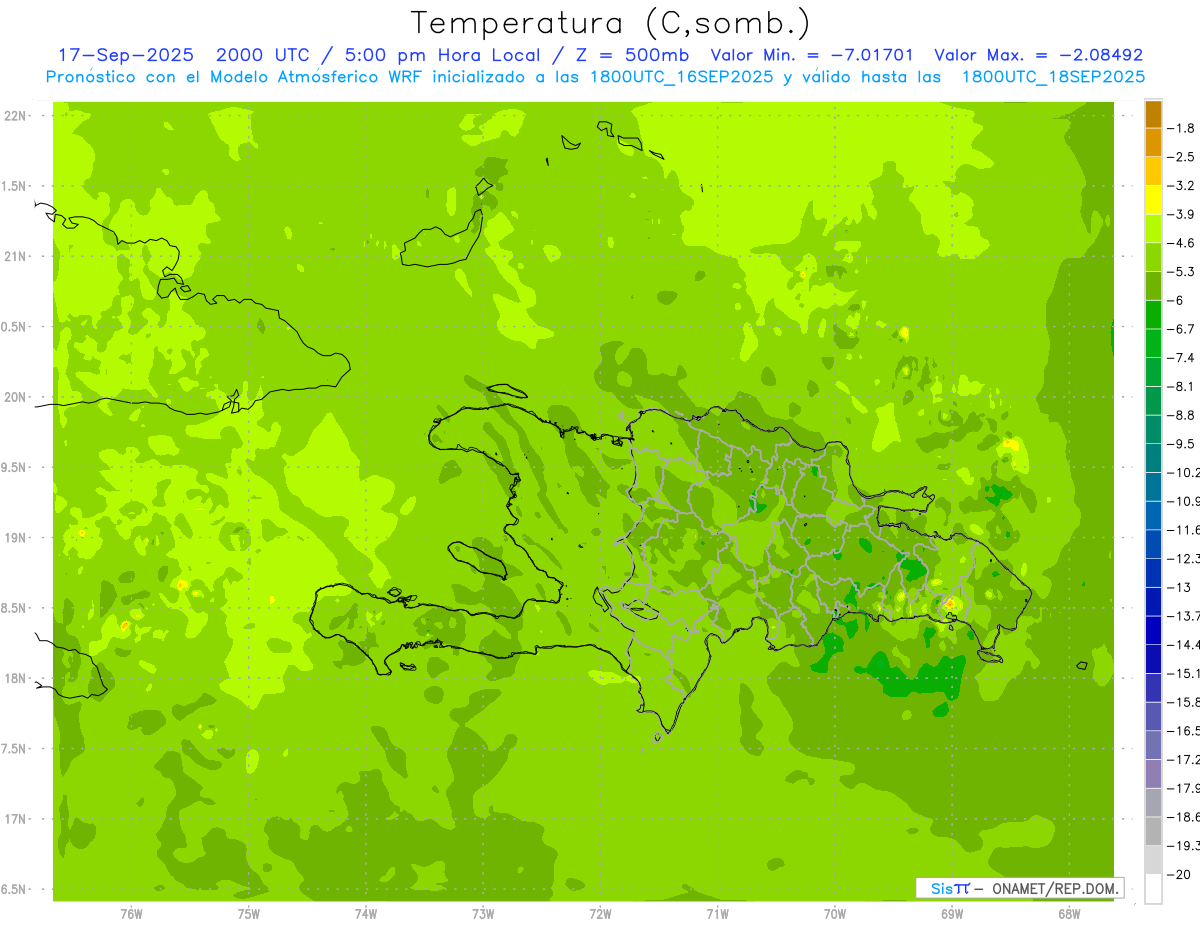Image resolution: width=1200 pixels, height=927 pixels.
Task: Click the latitude axis label 21N
Action: (x=15, y=256)
